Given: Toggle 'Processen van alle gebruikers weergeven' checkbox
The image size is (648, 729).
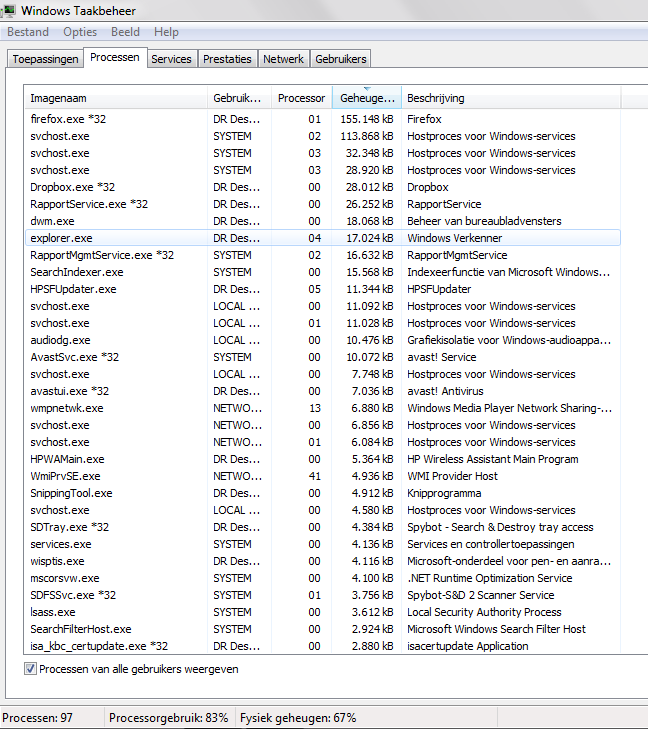Looking at the screenshot, I should 30,669.
